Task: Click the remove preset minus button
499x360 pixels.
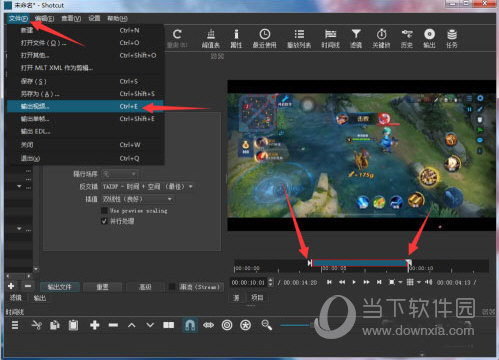Action: (28, 286)
